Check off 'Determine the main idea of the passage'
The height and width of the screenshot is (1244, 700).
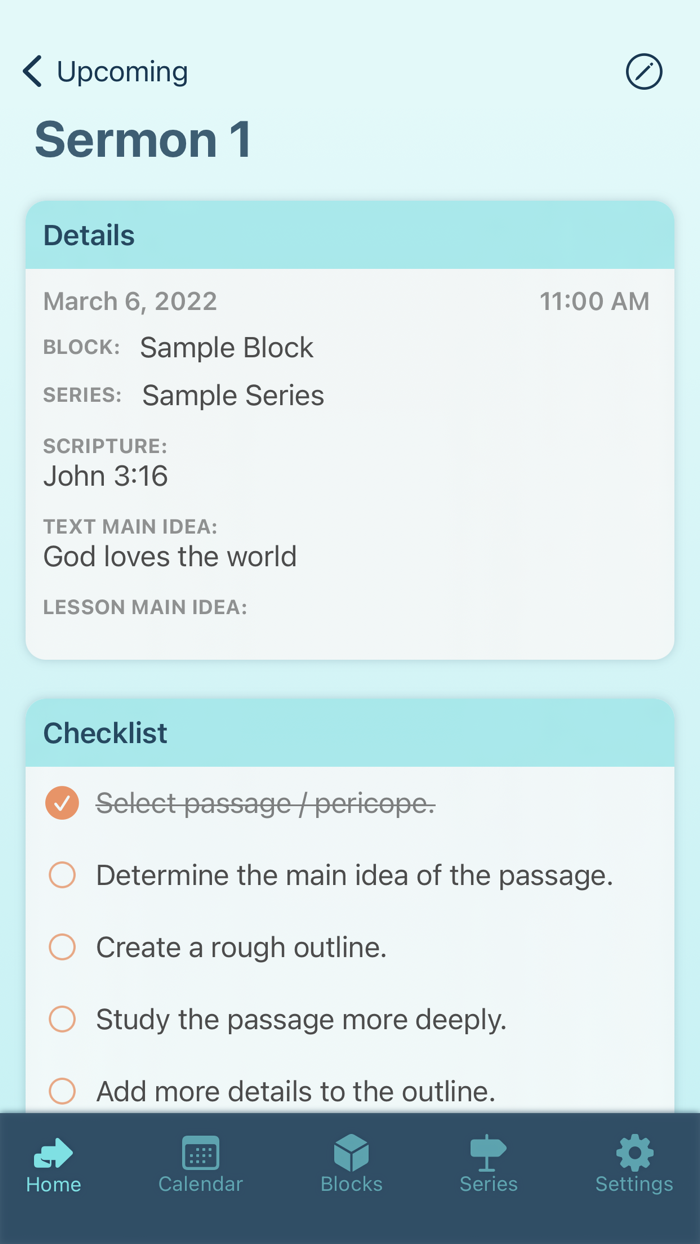pyautogui.click(x=61, y=875)
